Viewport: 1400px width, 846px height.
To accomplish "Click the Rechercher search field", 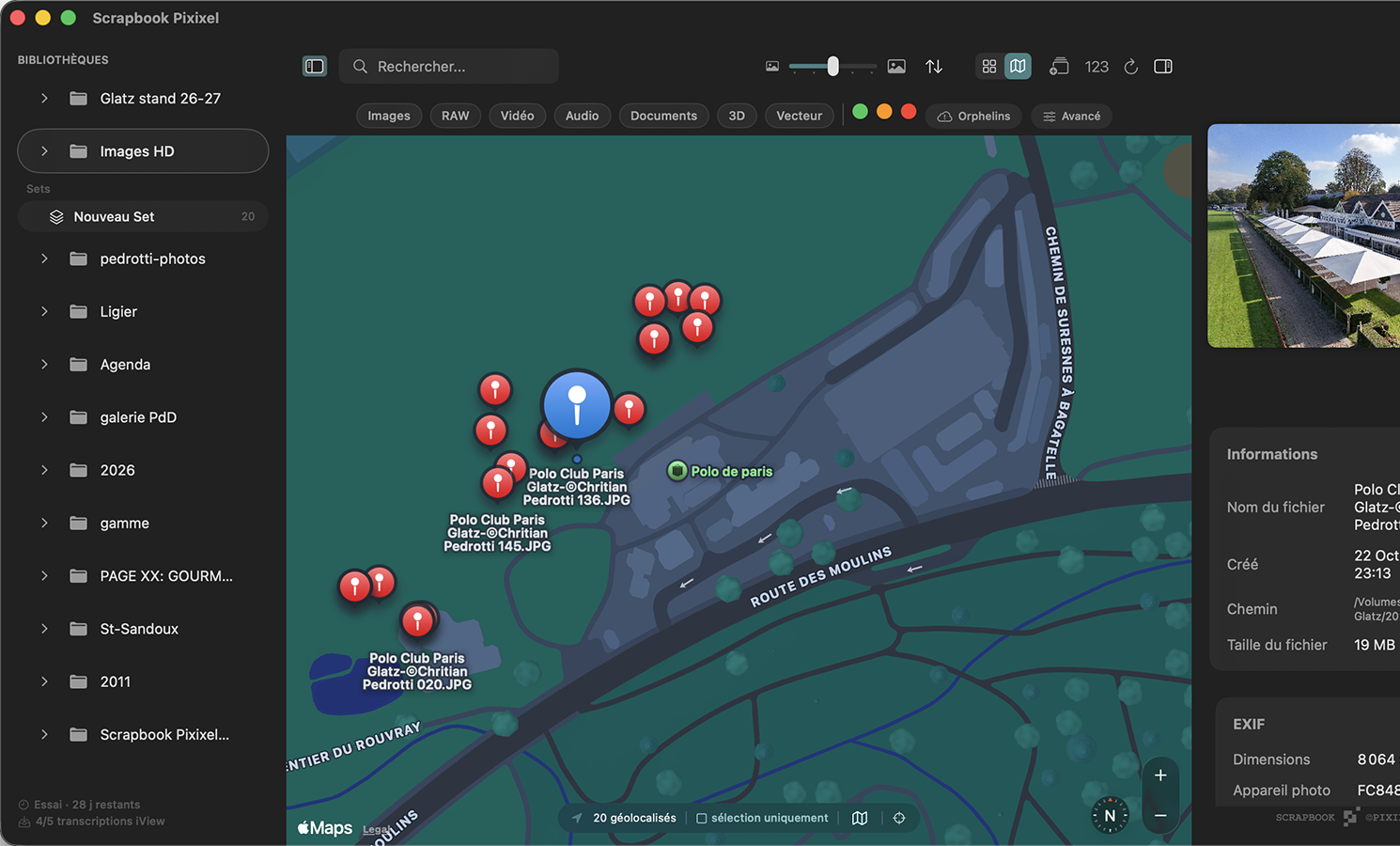I will point(449,67).
